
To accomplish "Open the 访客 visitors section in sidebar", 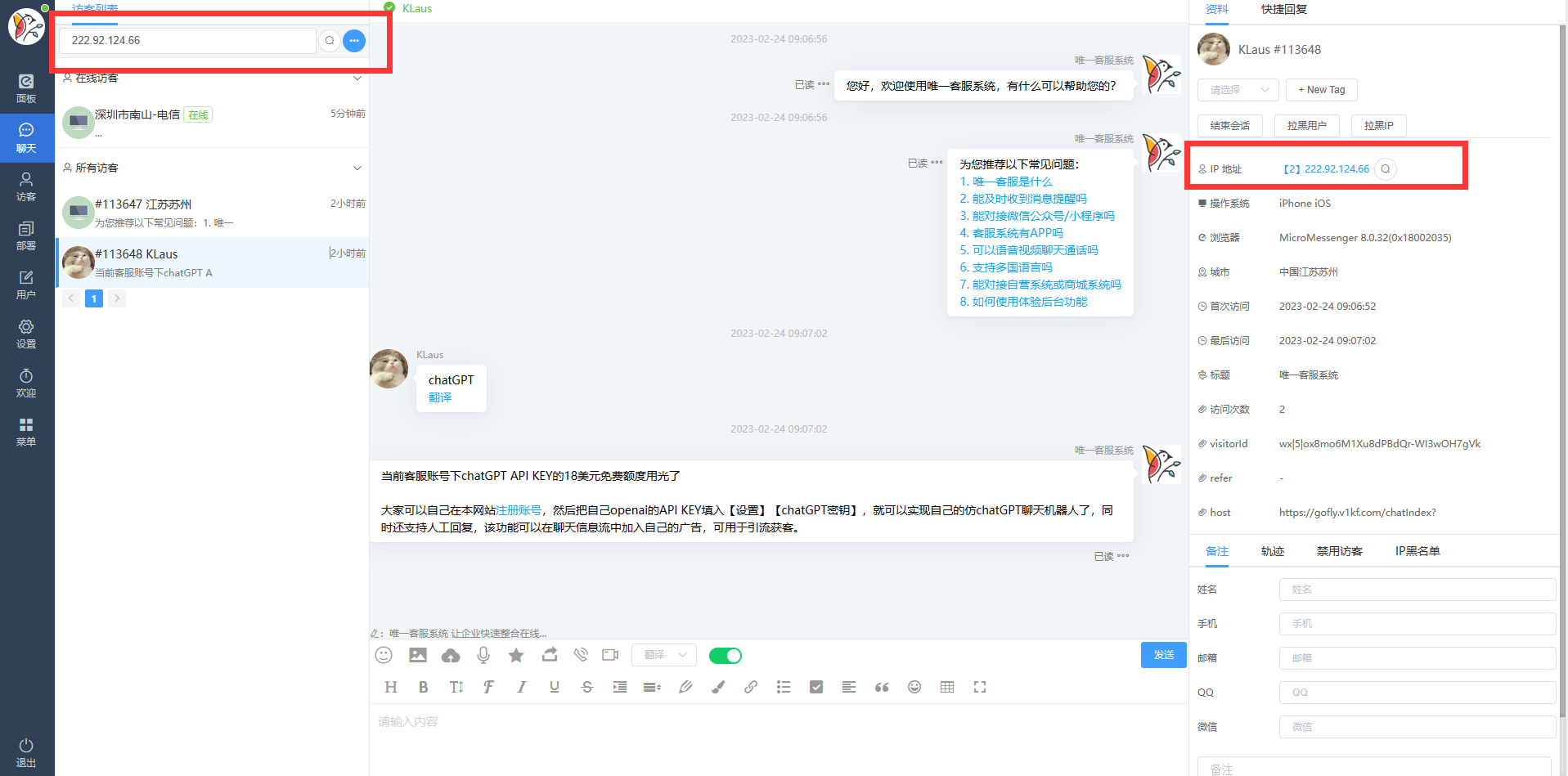I will (26, 186).
